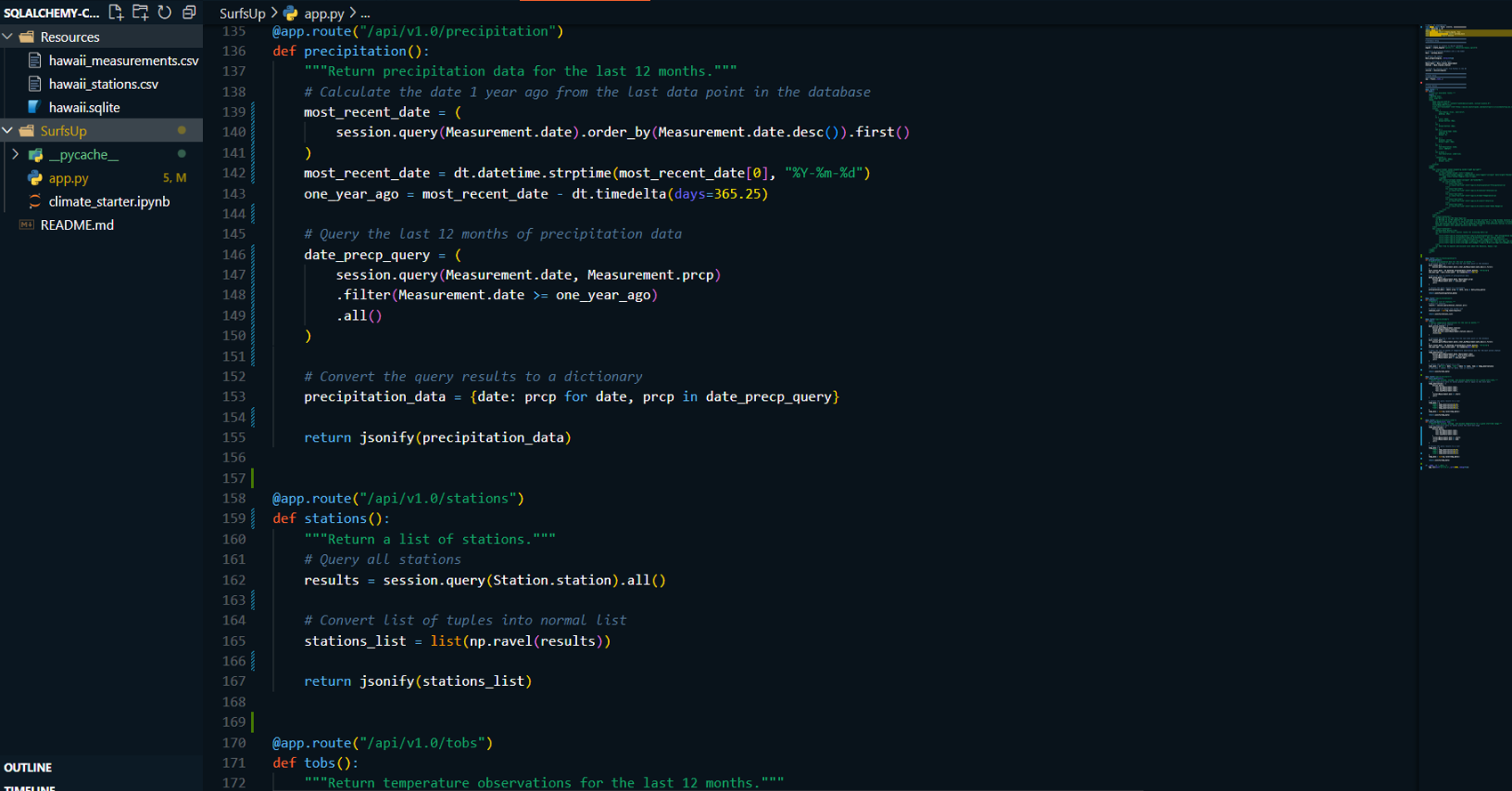The width and height of the screenshot is (1512, 791).
Task: Click the minimap code overview
Action: point(1465,267)
